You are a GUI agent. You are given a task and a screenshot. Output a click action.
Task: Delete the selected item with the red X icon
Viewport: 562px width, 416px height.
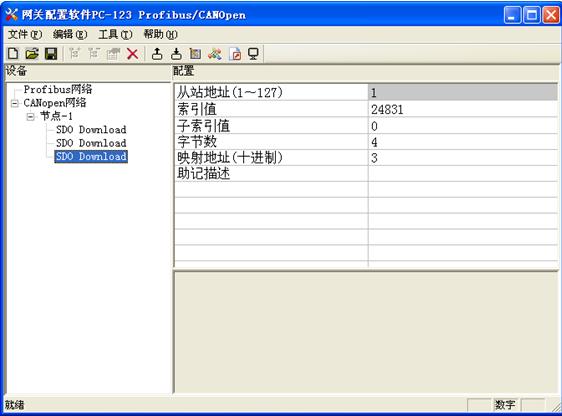[133, 54]
